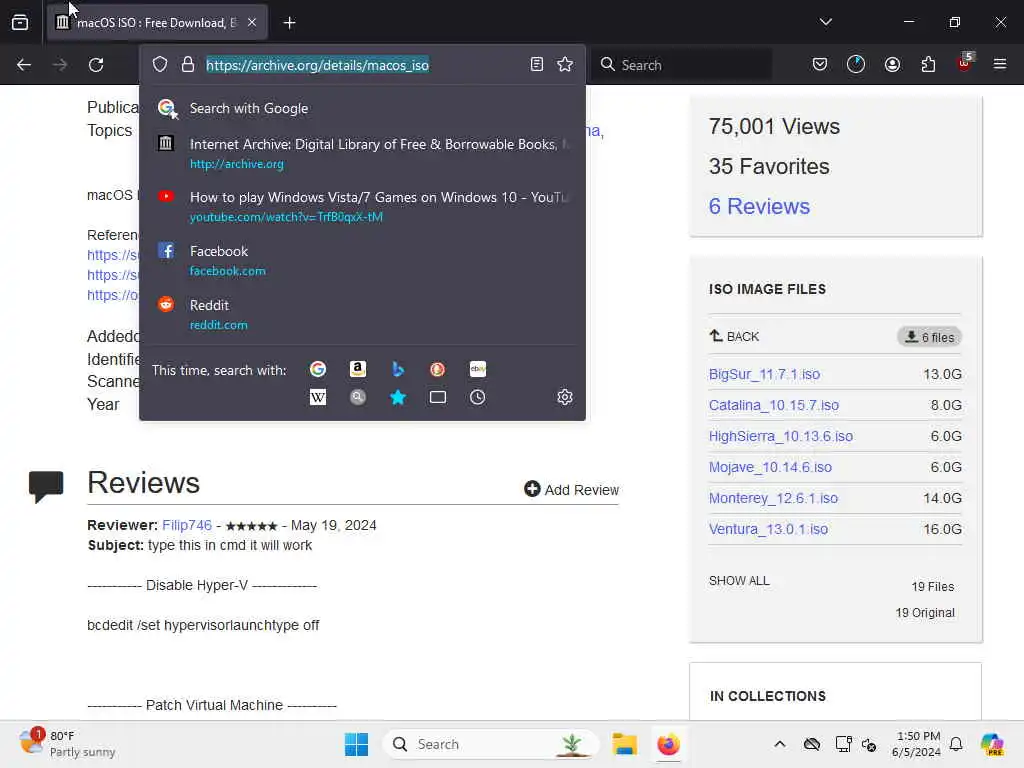
Task: Launch Copilot preview from taskbar
Action: (x=992, y=744)
